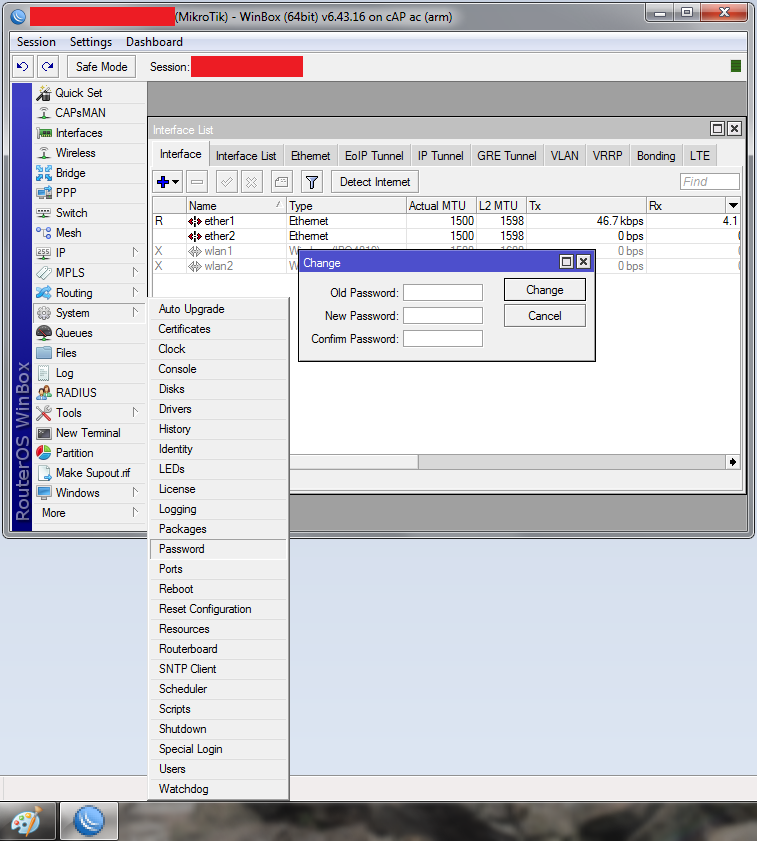Viewport: 757px width, 841px height.
Task: Open Log sidebar item
Action: 89,373
